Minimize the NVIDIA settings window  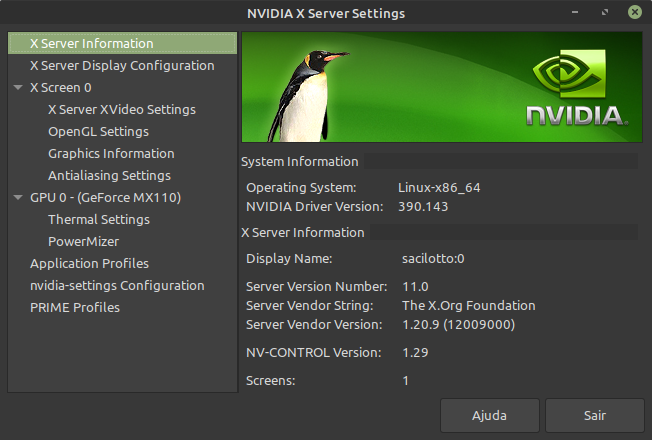tap(575, 12)
